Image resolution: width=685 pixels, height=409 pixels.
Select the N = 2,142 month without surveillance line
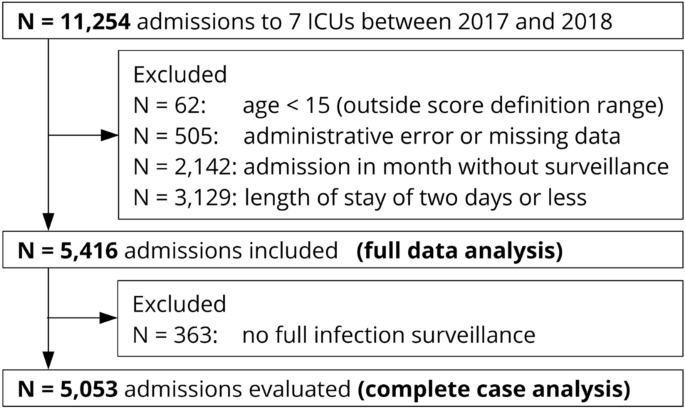[401, 167]
